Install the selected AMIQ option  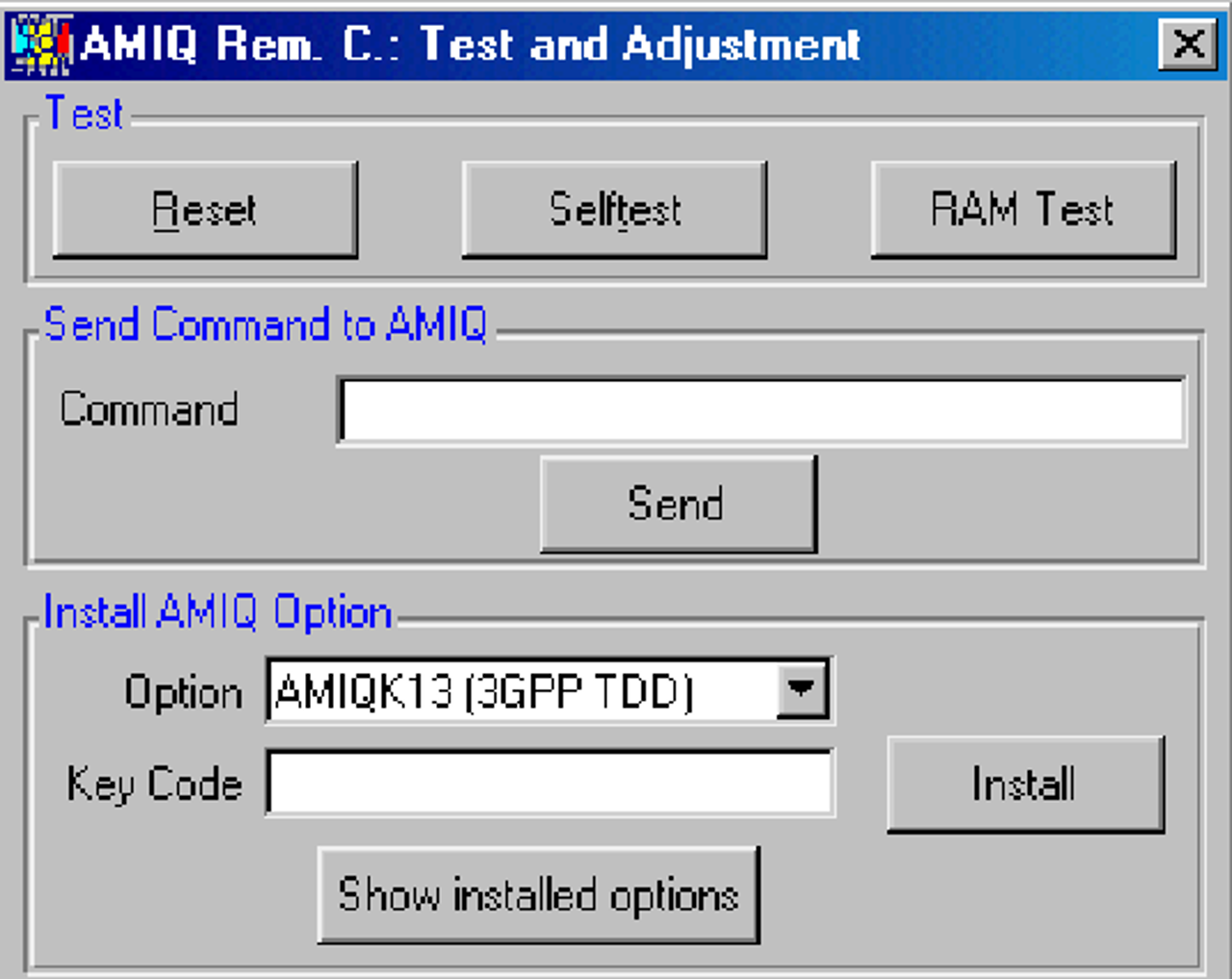[1025, 785]
